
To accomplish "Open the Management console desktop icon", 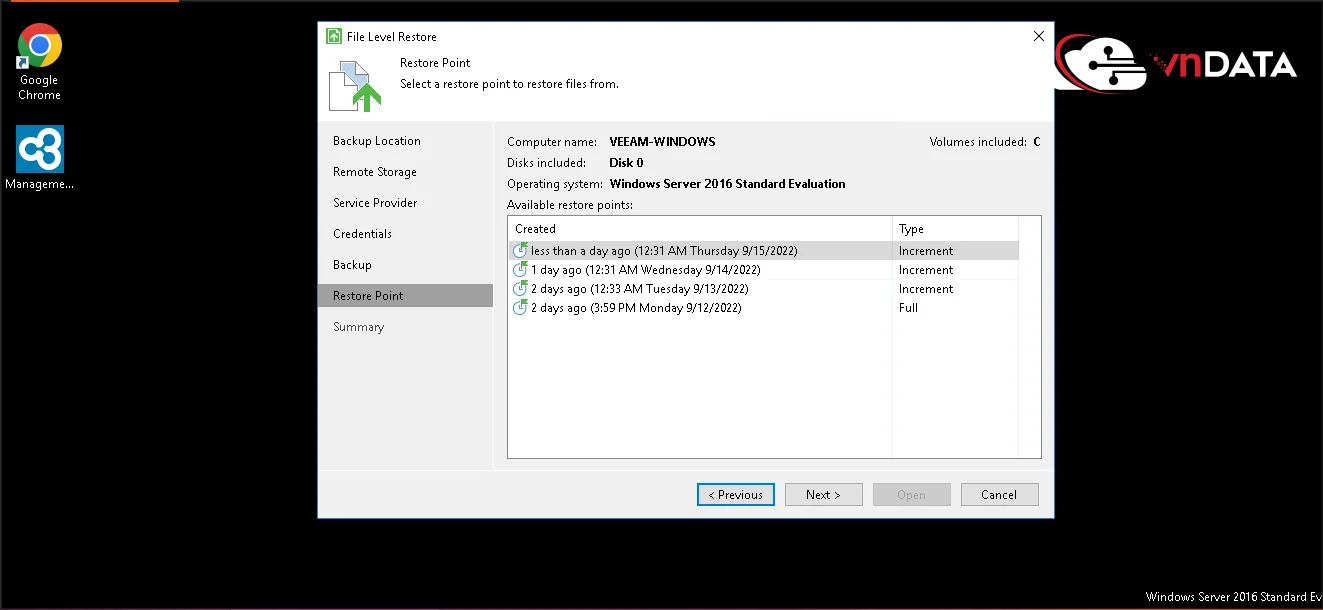I will coord(40,158).
